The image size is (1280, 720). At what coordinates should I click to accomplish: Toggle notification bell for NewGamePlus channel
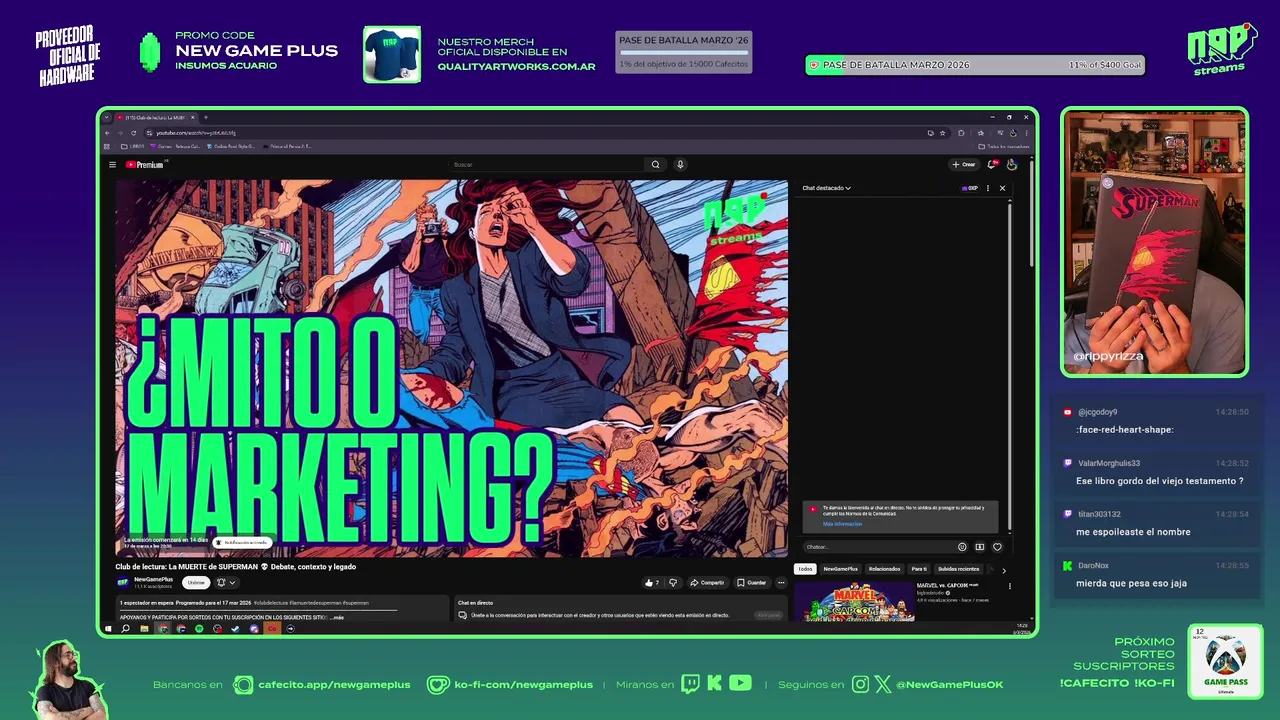point(226,582)
